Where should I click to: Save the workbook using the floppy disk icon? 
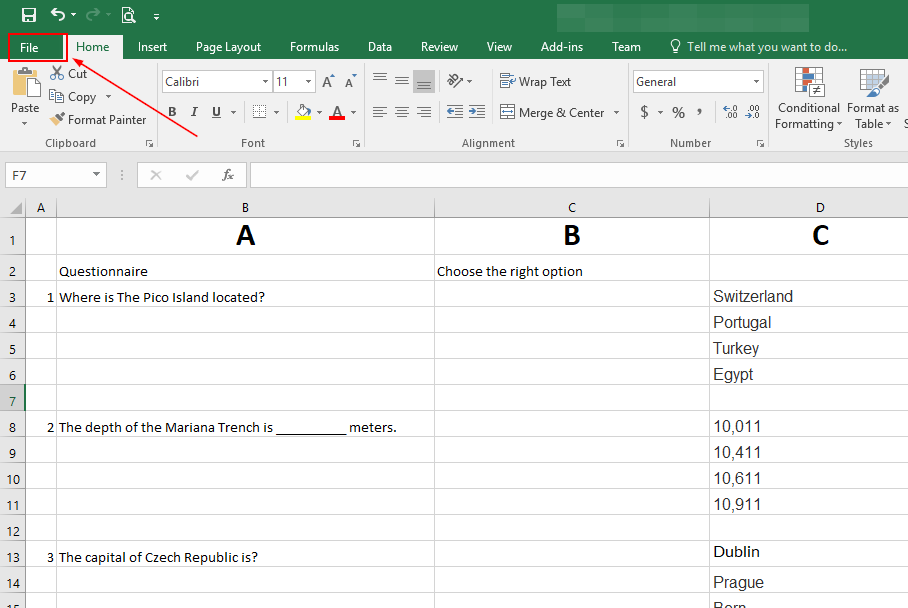pyautogui.click(x=28, y=15)
